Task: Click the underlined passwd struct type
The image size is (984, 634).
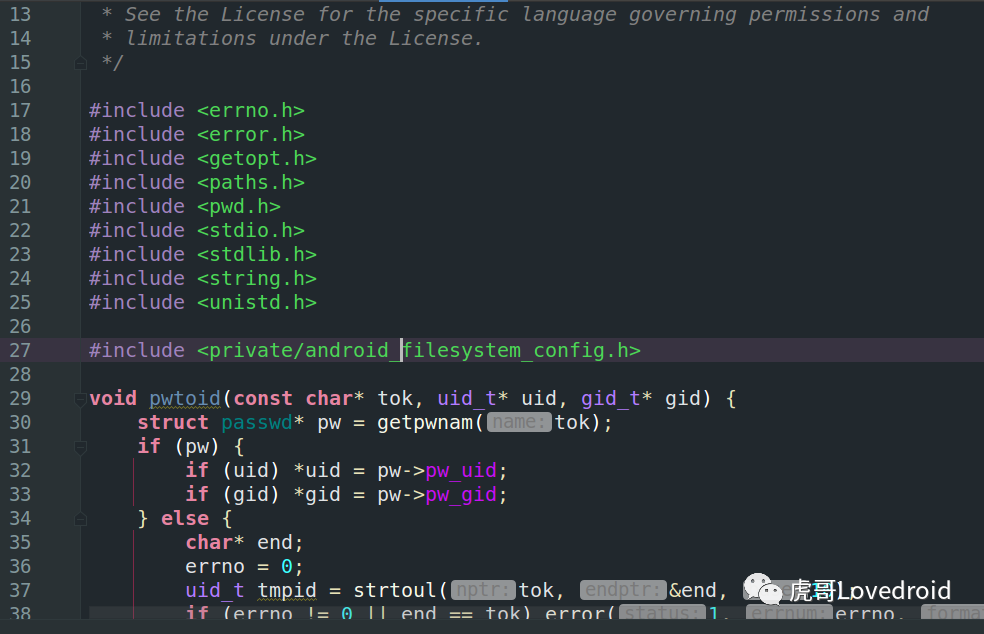Action: click(257, 422)
